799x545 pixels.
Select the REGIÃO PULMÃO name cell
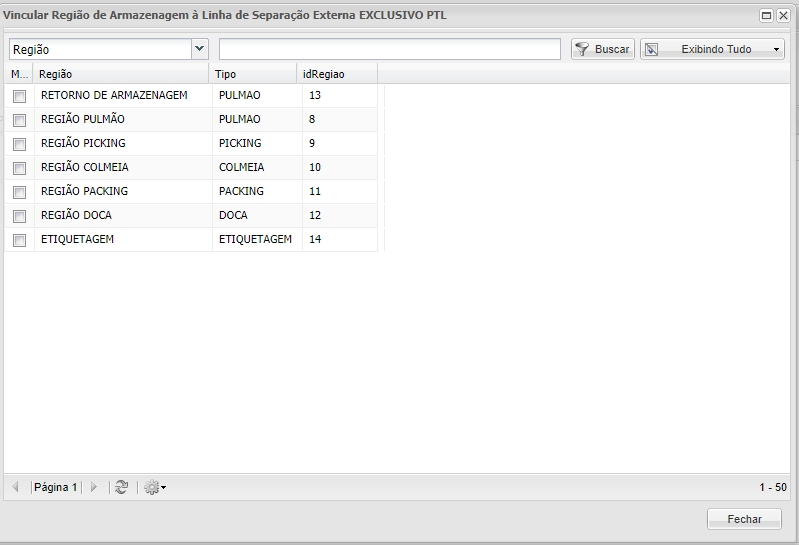[x=123, y=119]
